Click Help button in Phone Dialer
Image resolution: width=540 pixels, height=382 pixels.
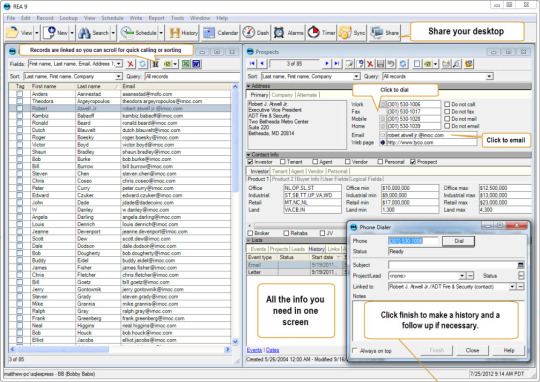coord(509,350)
